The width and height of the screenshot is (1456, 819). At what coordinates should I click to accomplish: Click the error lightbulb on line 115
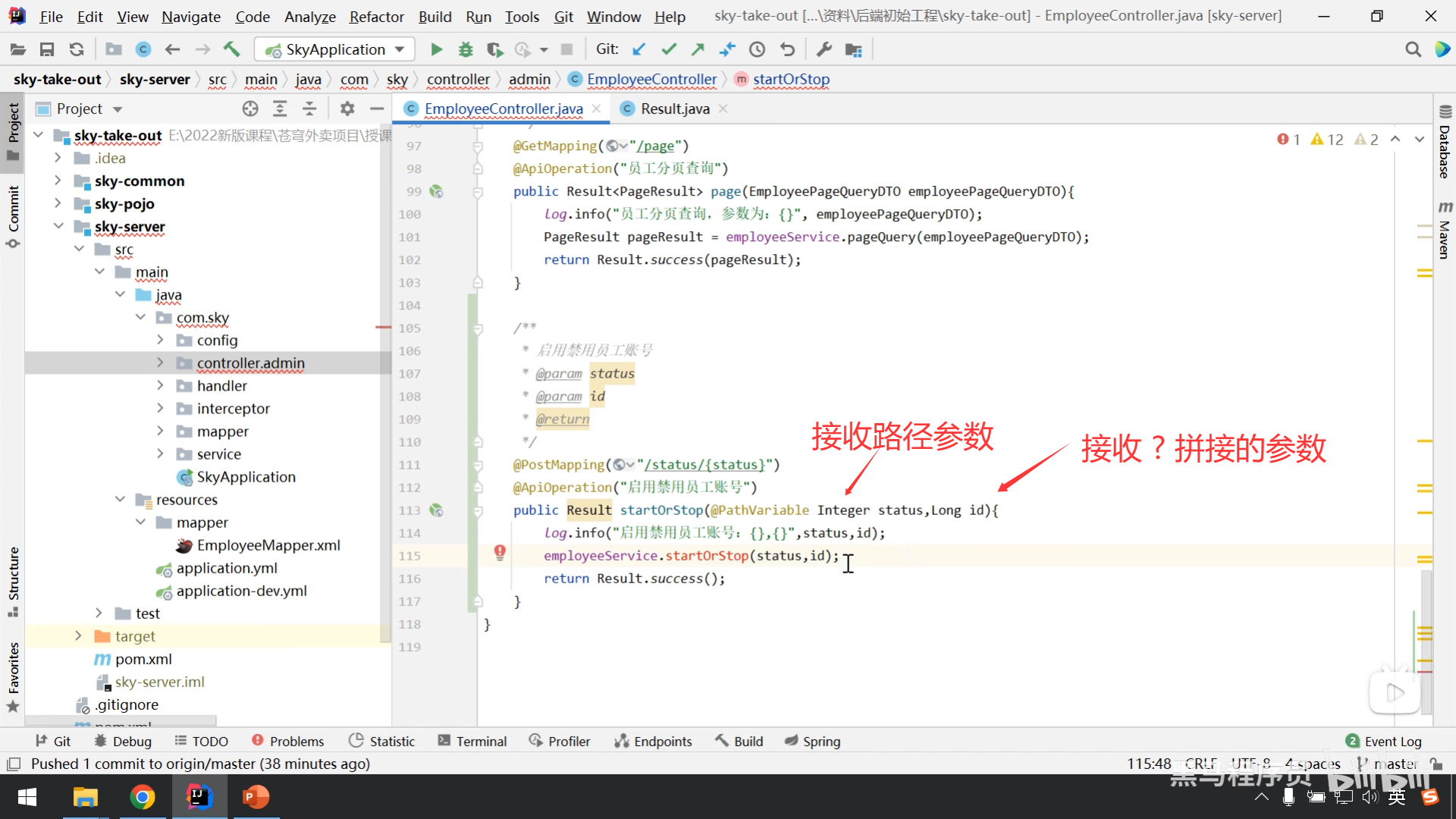pos(500,553)
